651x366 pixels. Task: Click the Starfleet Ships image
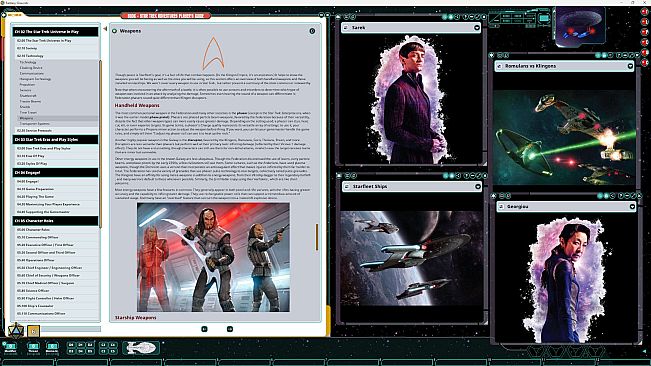(411, 258)
